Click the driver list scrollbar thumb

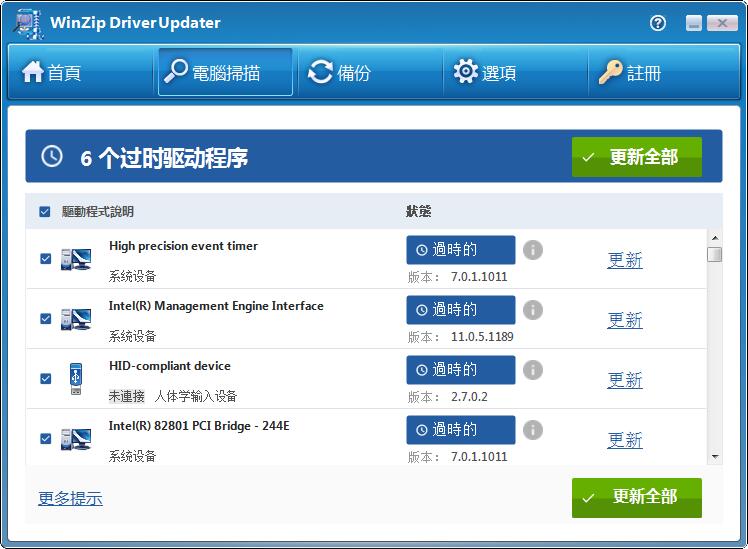pos(715,254)
